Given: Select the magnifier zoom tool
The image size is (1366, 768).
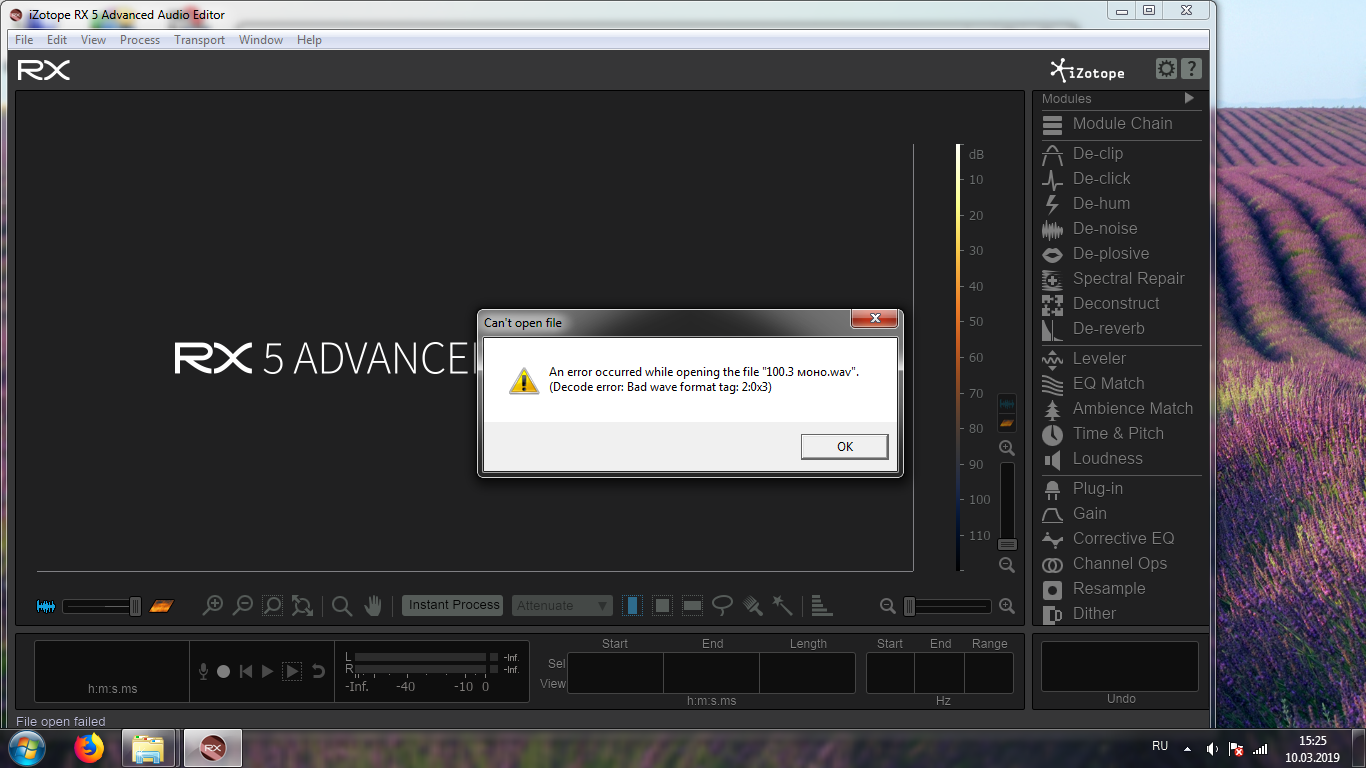Looking at the screenshot, I should pyautogui.click(x=342, y=606).
